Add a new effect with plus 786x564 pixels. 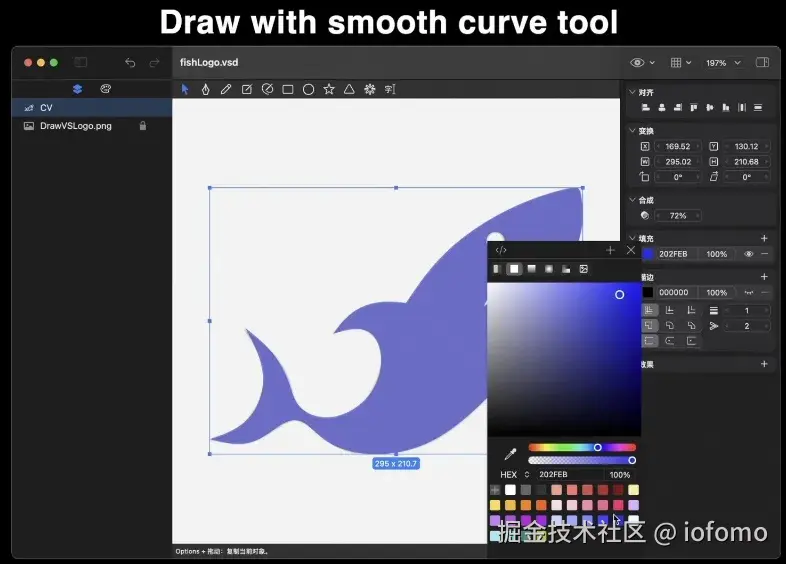(x=764, y=364)
